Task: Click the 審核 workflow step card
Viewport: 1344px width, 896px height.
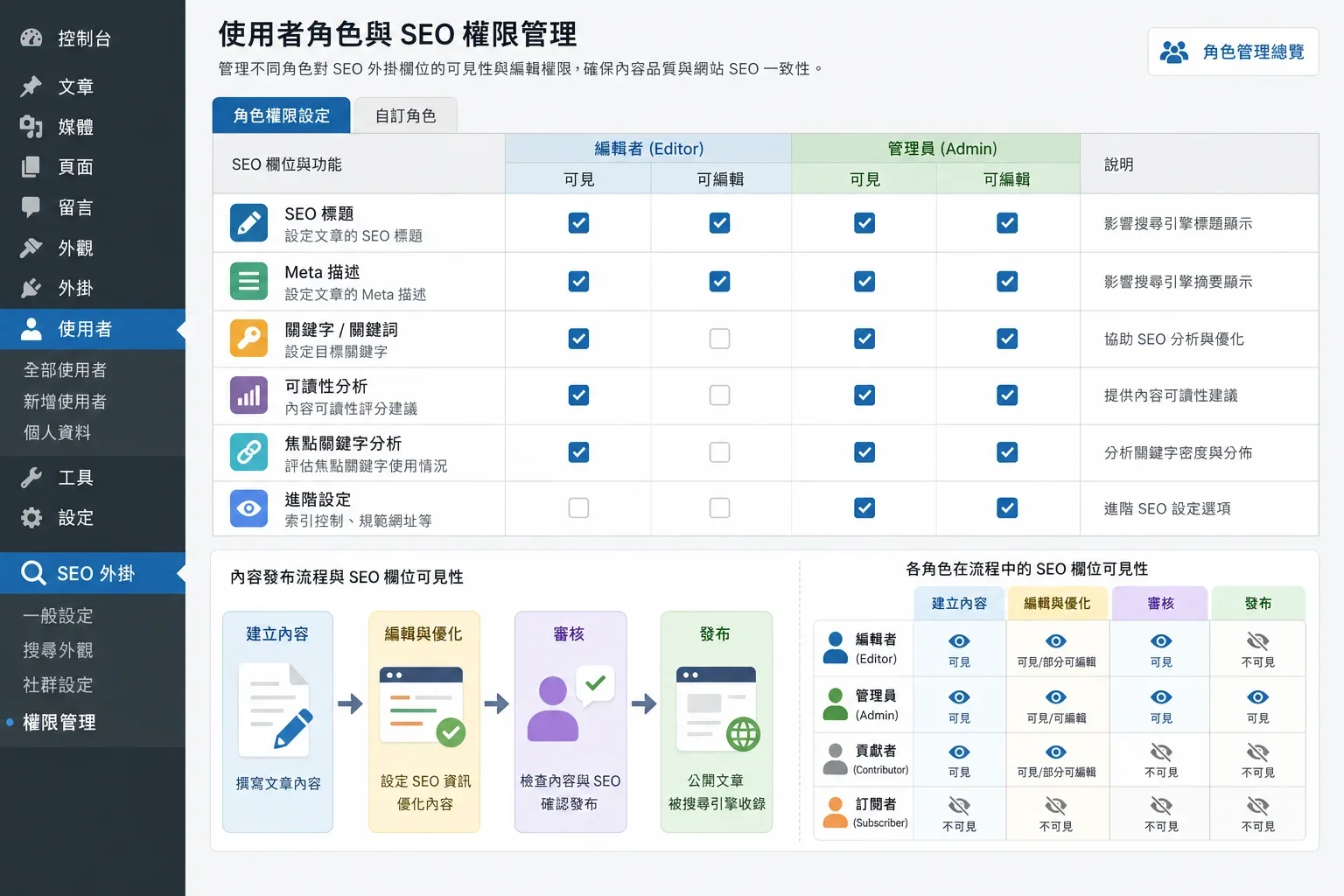Action: (x=570, y=722)
